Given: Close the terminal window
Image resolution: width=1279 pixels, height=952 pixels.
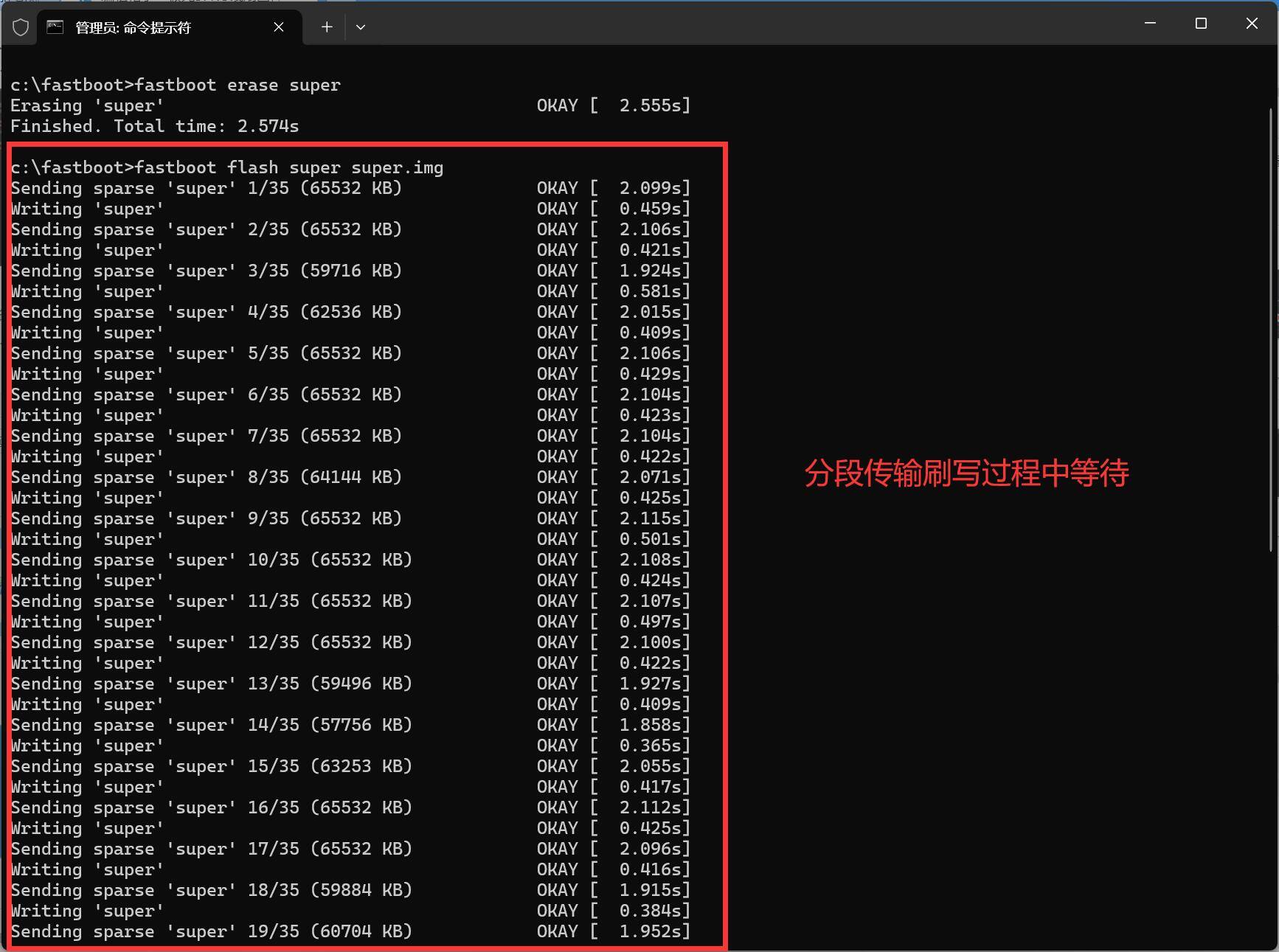Looking at the screenshot, I should pyautogui.click(x=1252, y=24).
